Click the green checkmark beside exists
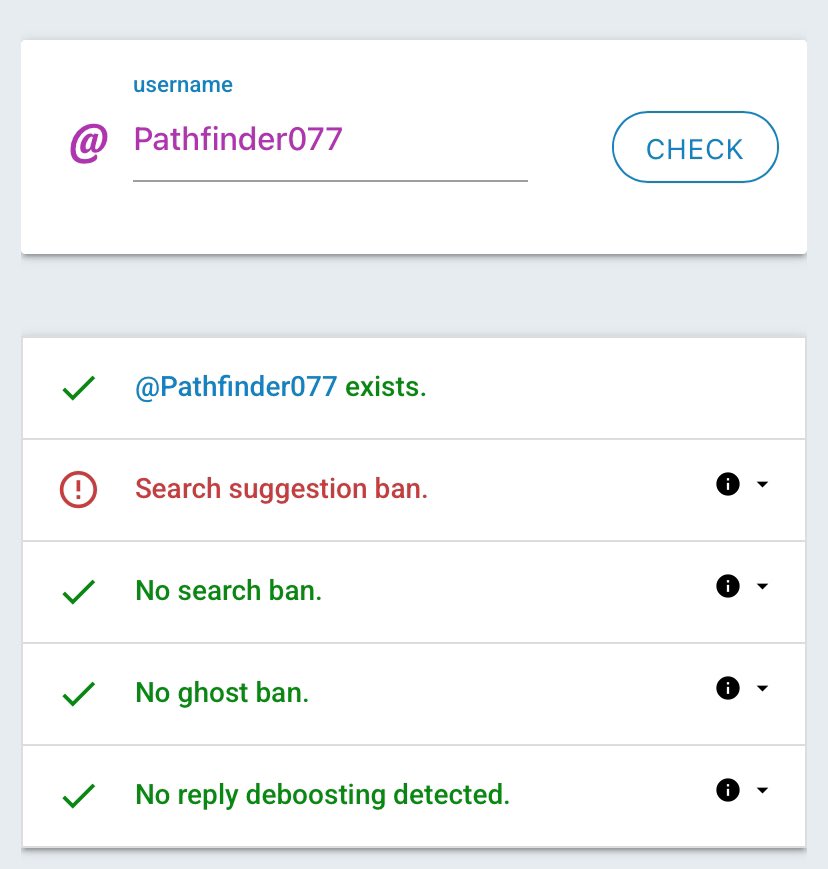Viewport: 828px width, 869px height. coord(79,388)
